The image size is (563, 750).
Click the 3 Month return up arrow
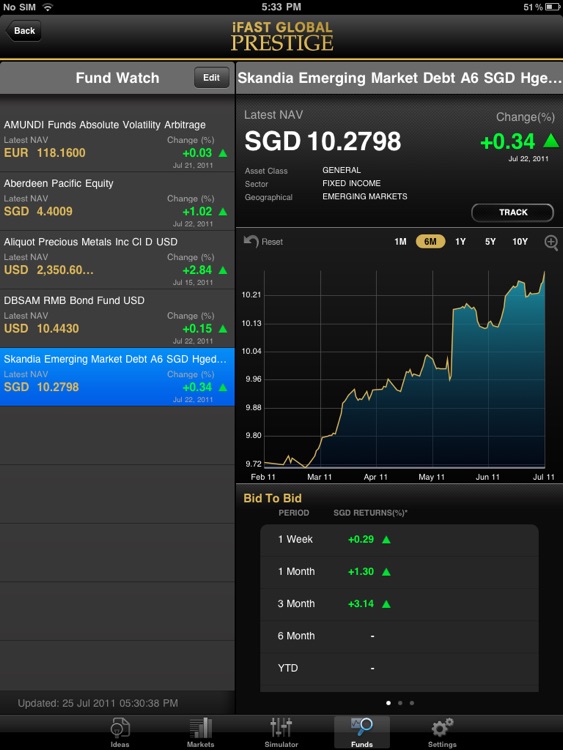[386, 604]
